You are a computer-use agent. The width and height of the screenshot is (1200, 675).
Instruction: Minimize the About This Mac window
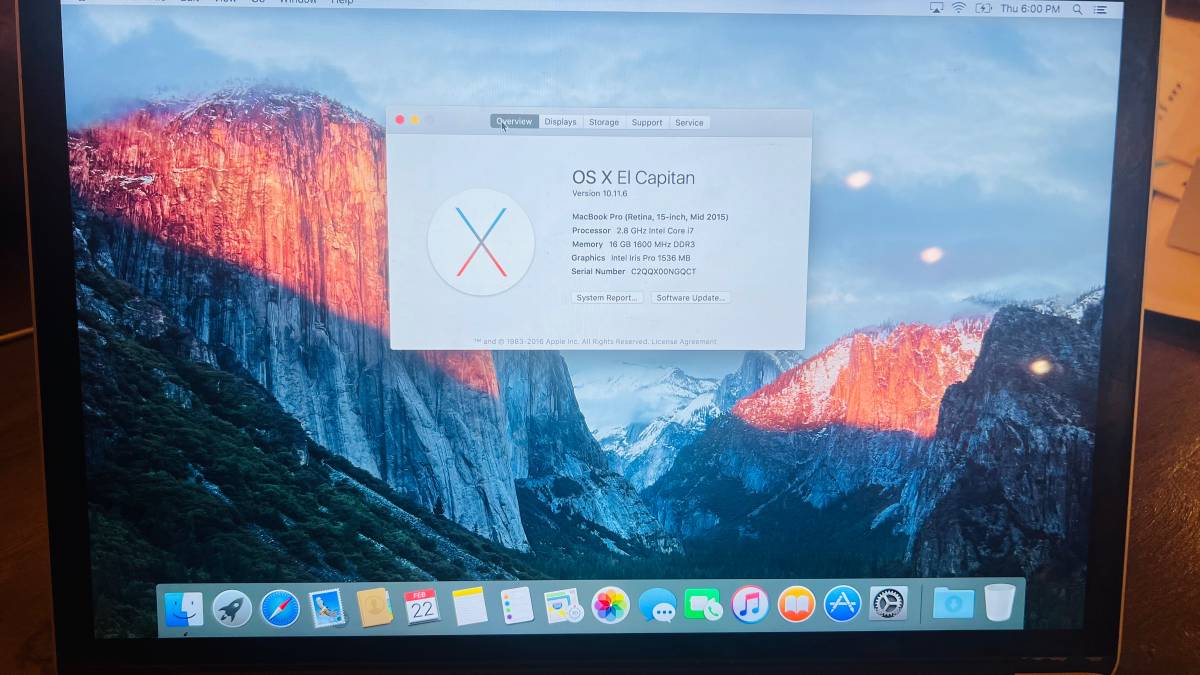[415, 120]
